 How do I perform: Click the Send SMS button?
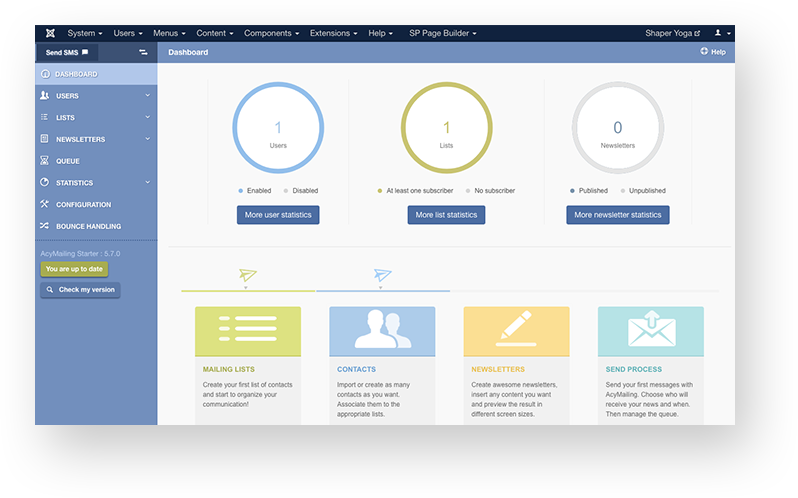tap(67, 52)
